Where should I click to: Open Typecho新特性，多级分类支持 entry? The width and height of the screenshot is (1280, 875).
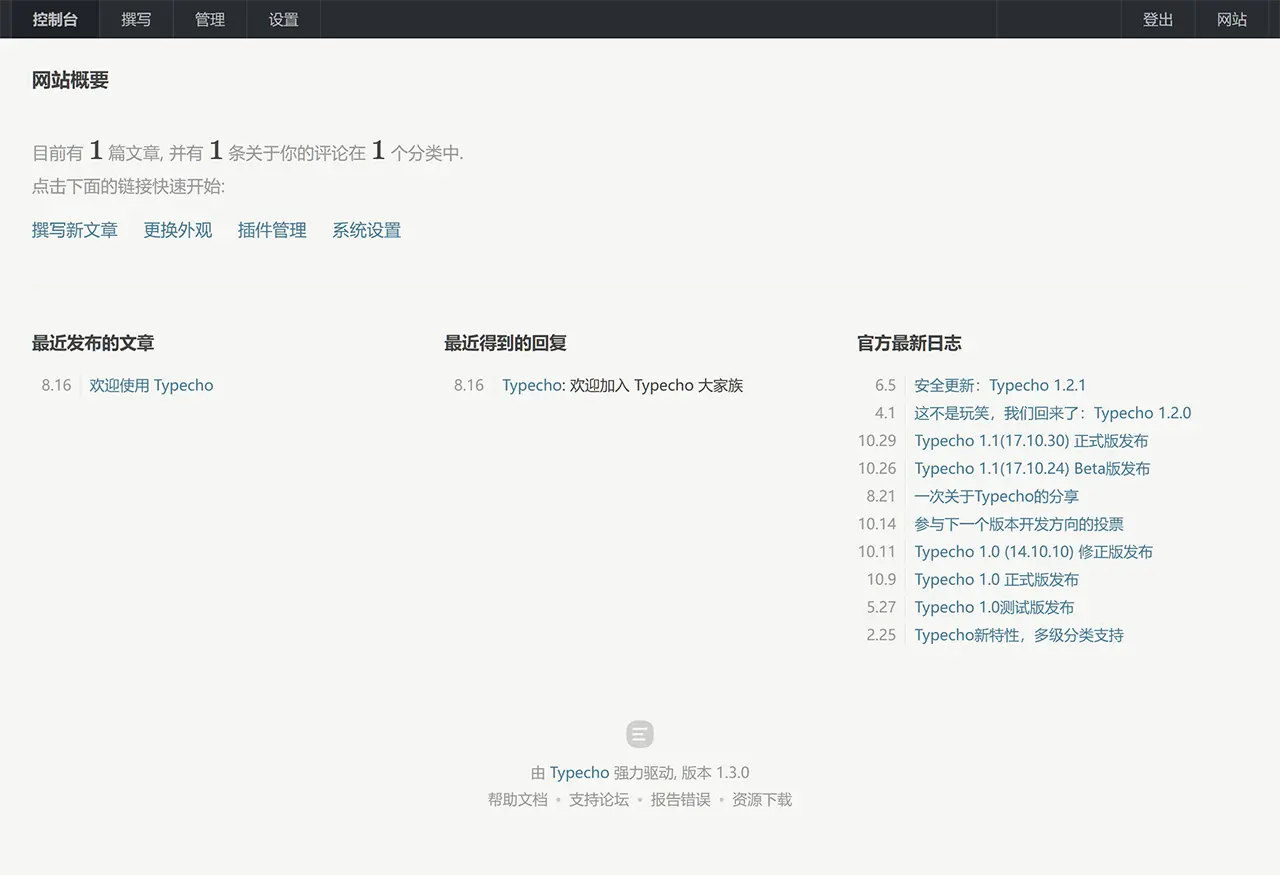(x=1019, y=635)
